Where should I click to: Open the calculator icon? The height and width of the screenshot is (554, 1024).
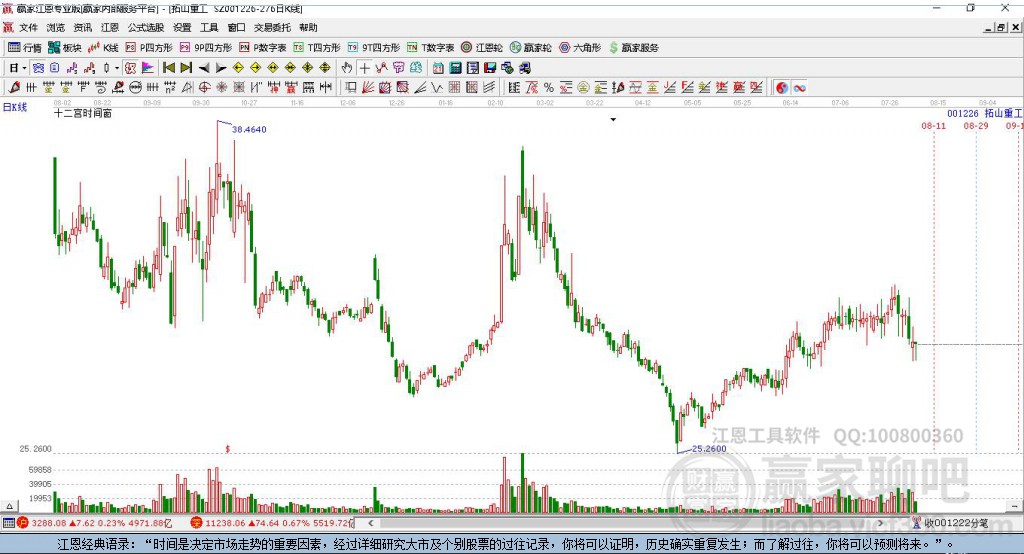pyautogui.click(x=456, y=68)
